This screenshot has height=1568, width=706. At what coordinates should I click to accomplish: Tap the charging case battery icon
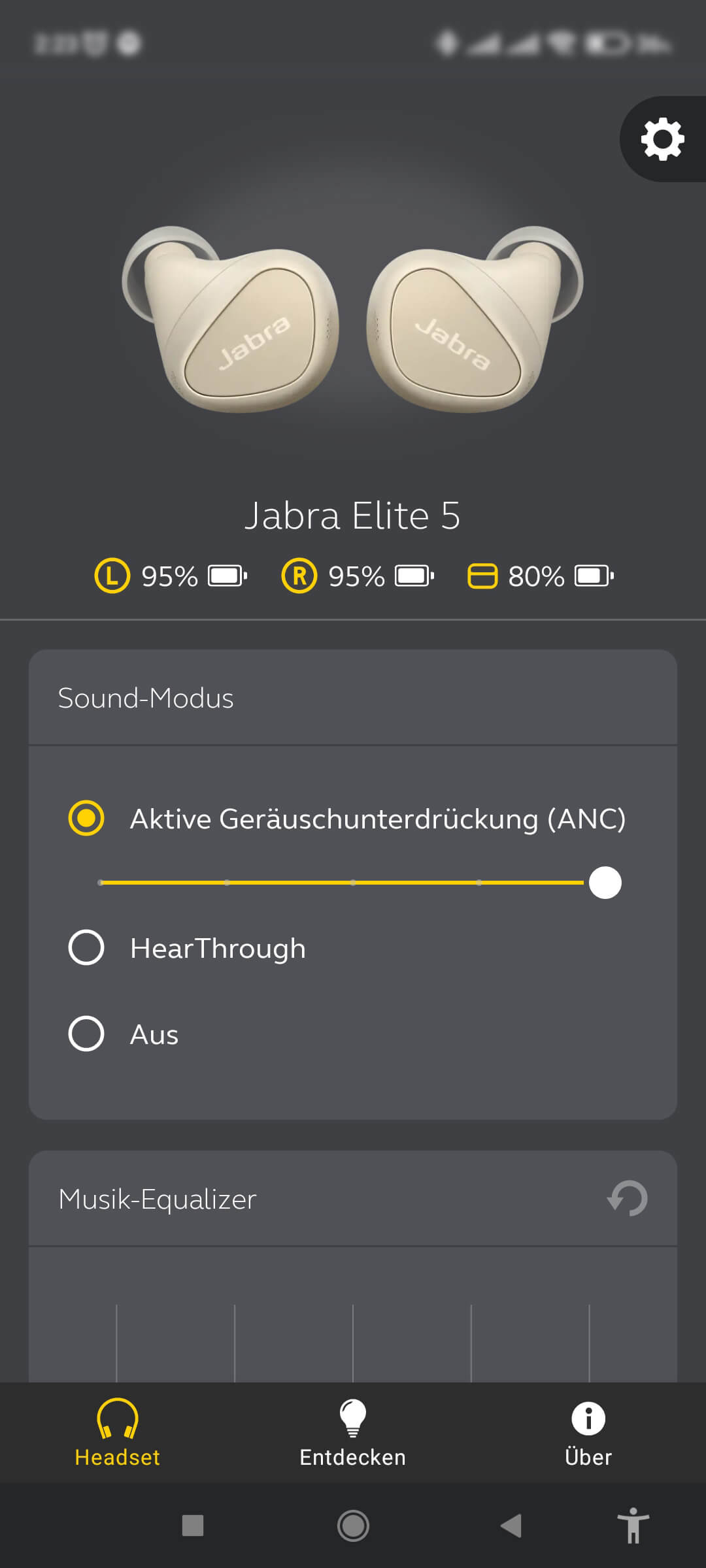pyautogui.click(x=594, y=576)
